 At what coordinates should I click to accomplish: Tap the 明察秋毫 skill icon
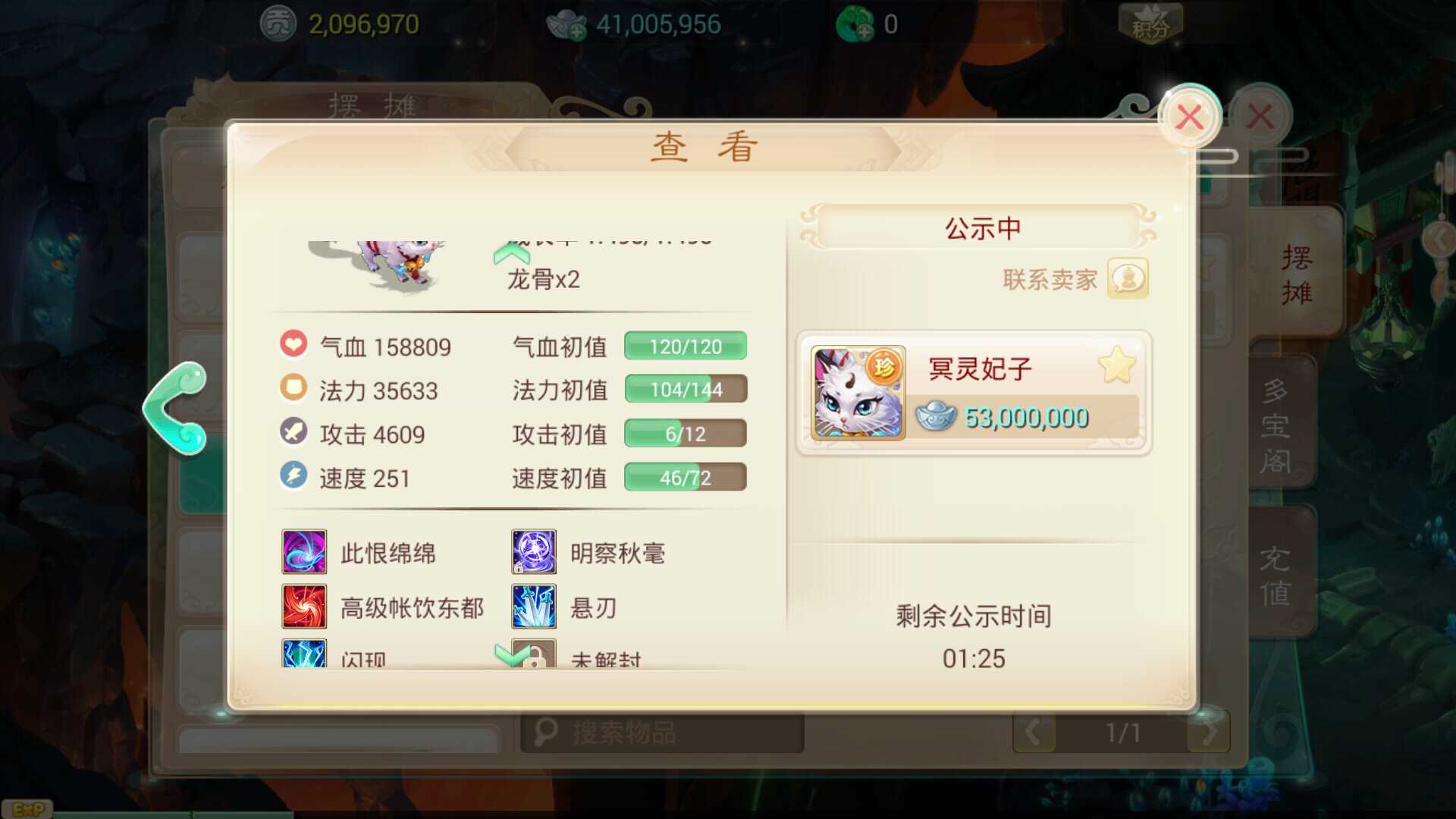(x=534, y=552)
